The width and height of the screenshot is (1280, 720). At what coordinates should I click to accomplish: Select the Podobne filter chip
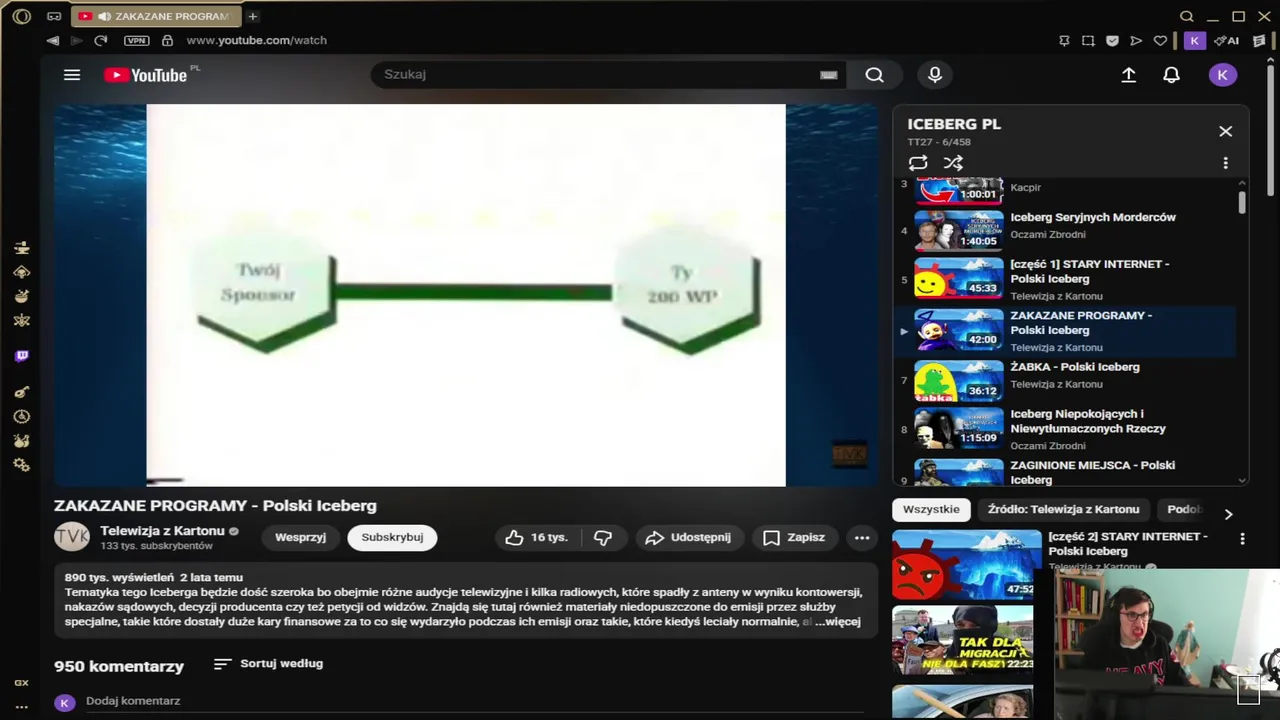(1185, 509)
